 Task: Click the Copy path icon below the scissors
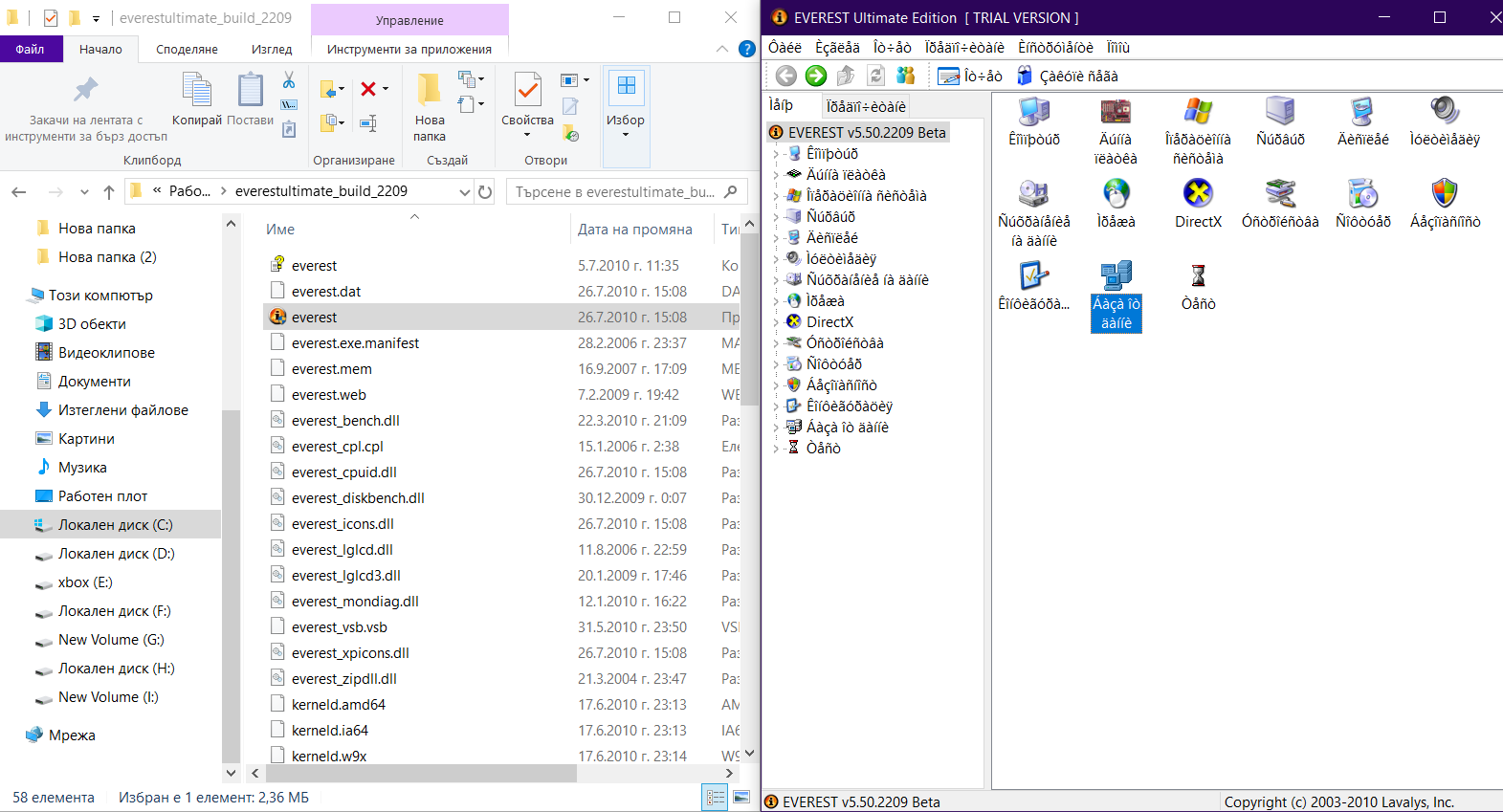pyautogui.click(x=289, y=105)
